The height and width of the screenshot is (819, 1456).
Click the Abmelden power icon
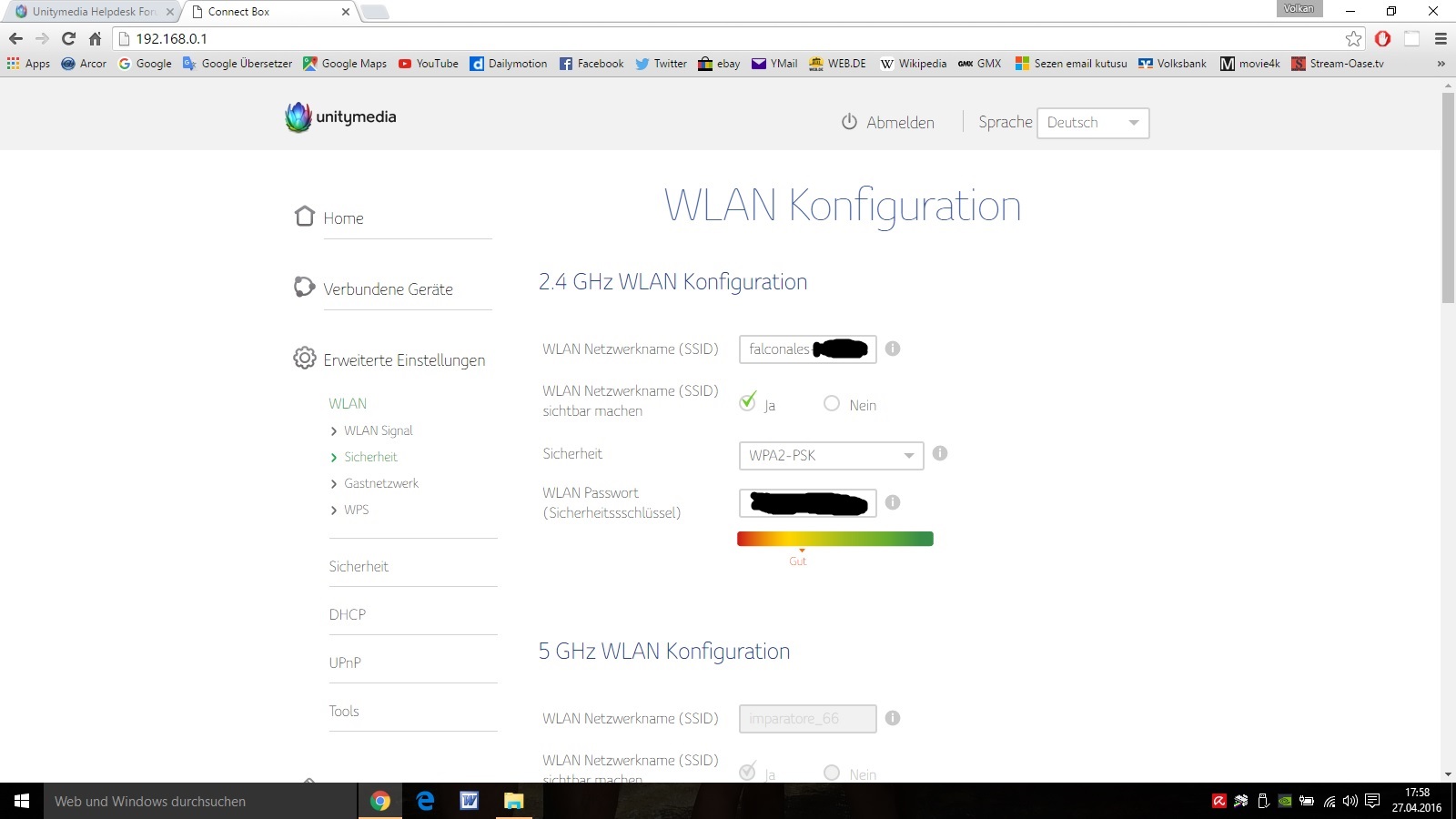[x=849, y=122]
